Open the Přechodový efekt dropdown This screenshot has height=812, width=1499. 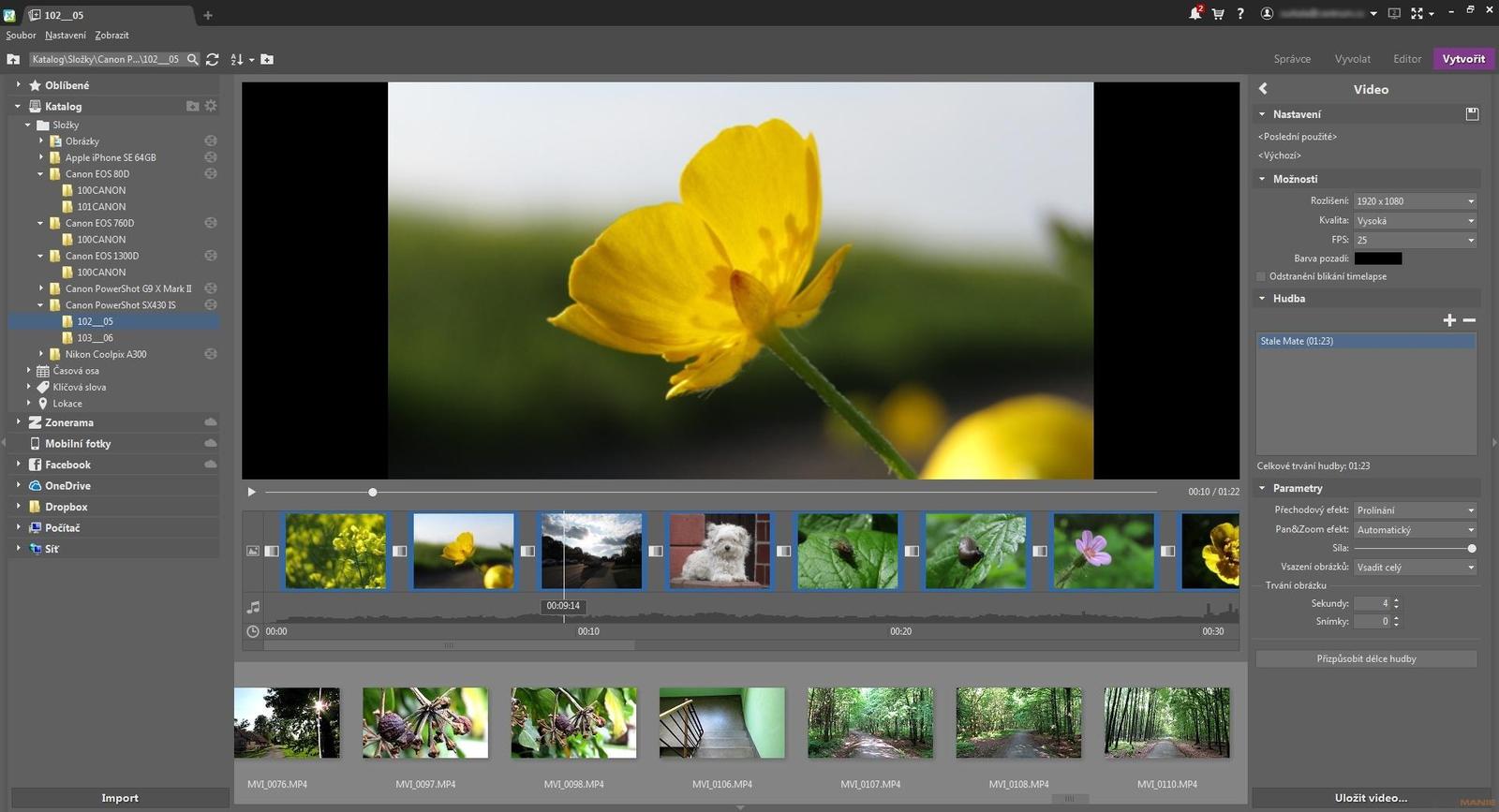click(x=1415, y=510)
